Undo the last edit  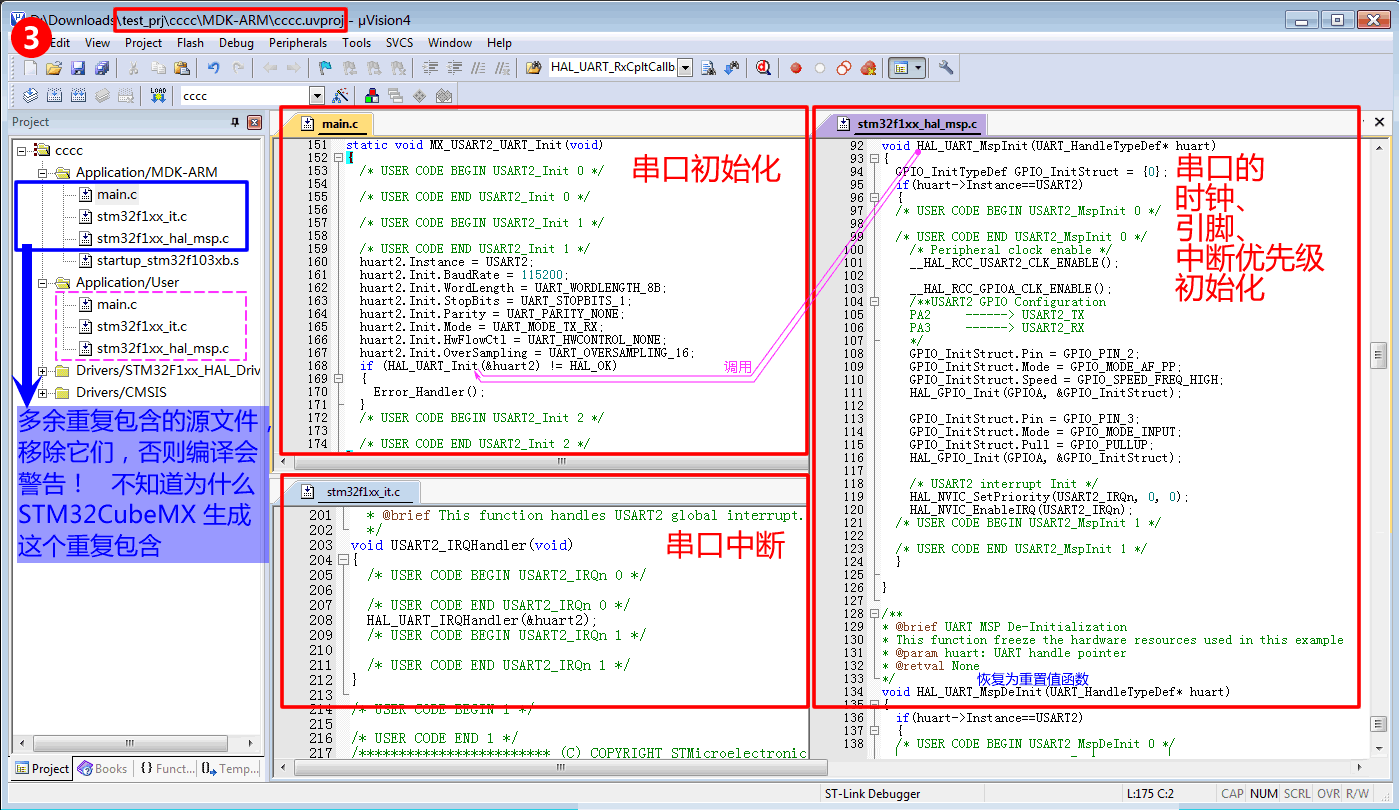(213, 67)
